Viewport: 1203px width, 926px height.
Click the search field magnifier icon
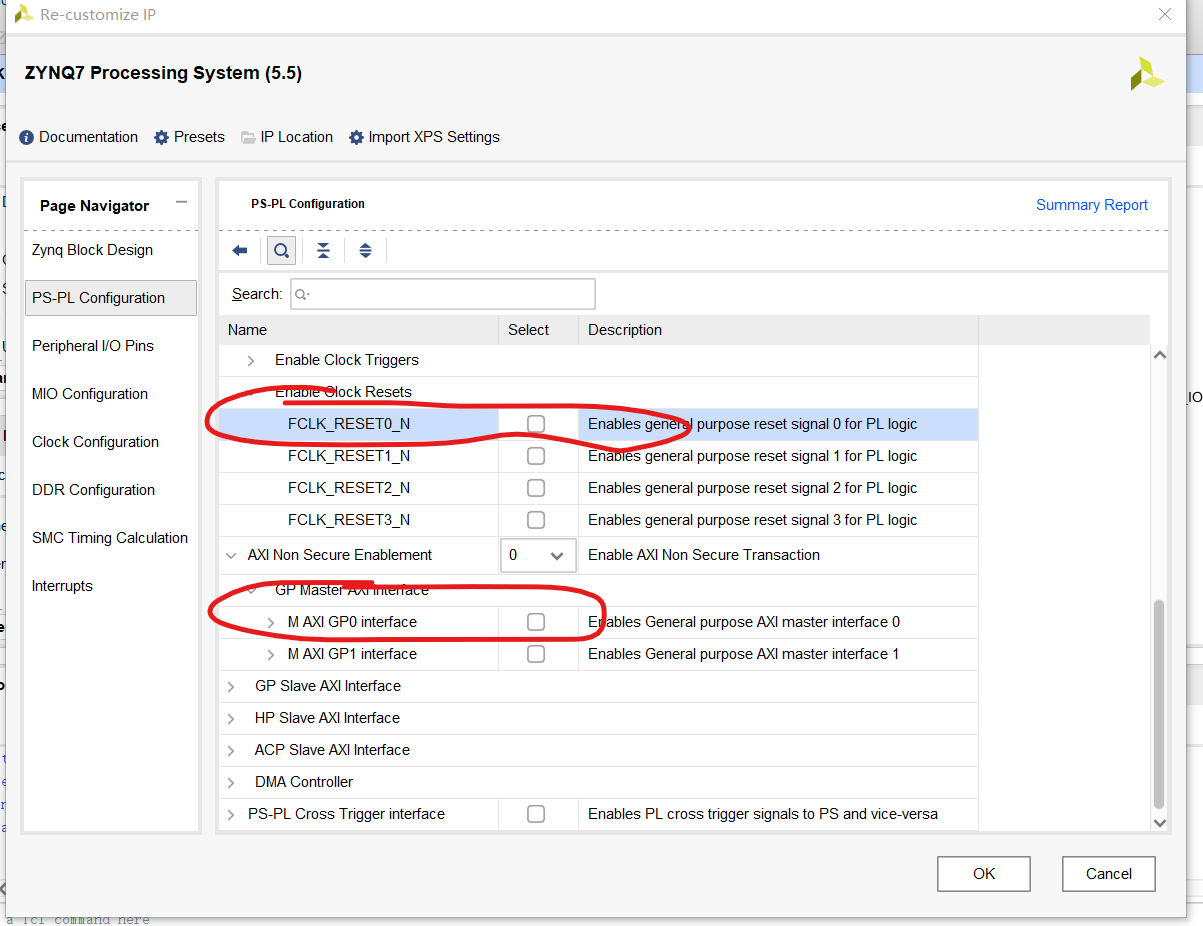[x=301, y=294]
